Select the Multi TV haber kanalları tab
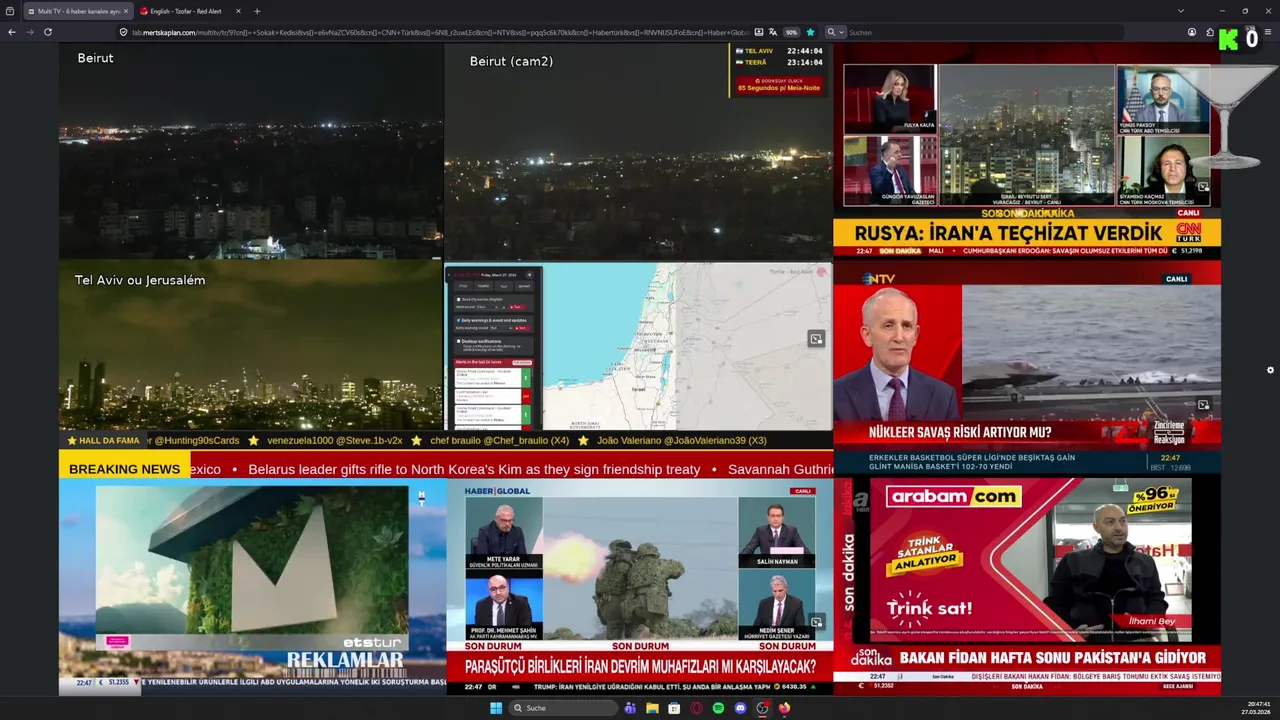 [78, 11]
